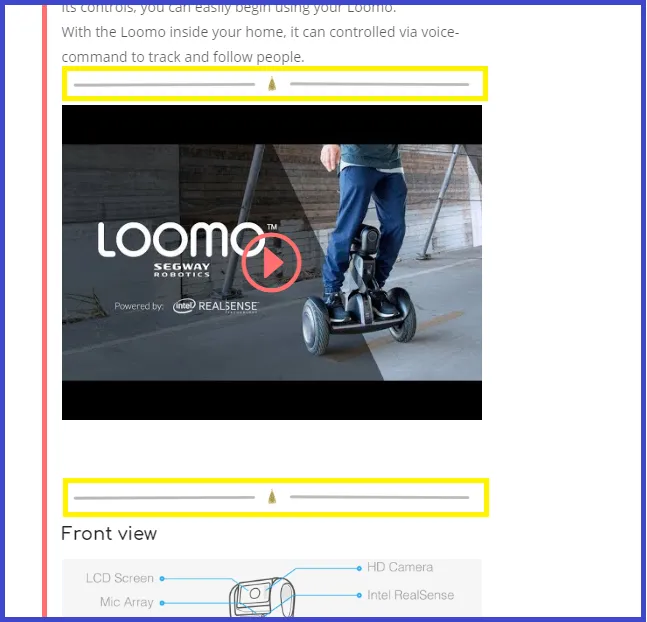
Task: Click the 'Front view' heading
Action: [x=109, y=533]
